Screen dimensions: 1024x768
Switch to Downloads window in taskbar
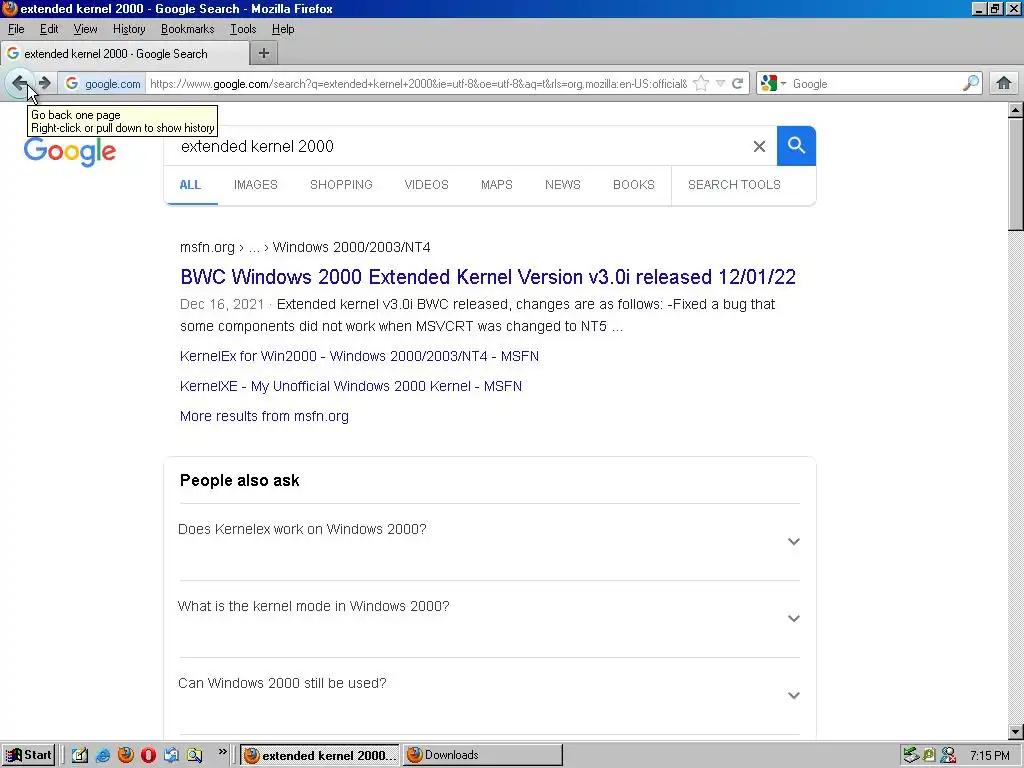pyautogui.click(x=483, y=755)
